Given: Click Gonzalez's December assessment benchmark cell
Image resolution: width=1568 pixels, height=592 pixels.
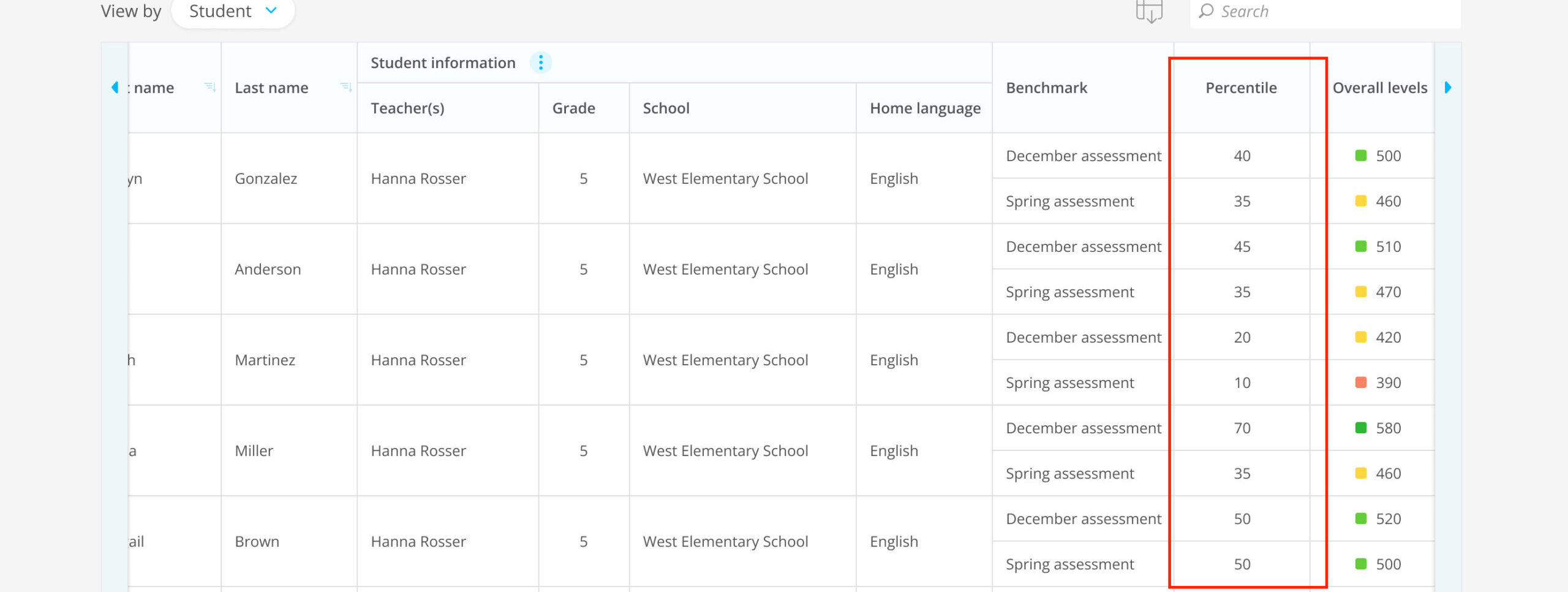Looking at the screenshot, I should pos(1083,156).
